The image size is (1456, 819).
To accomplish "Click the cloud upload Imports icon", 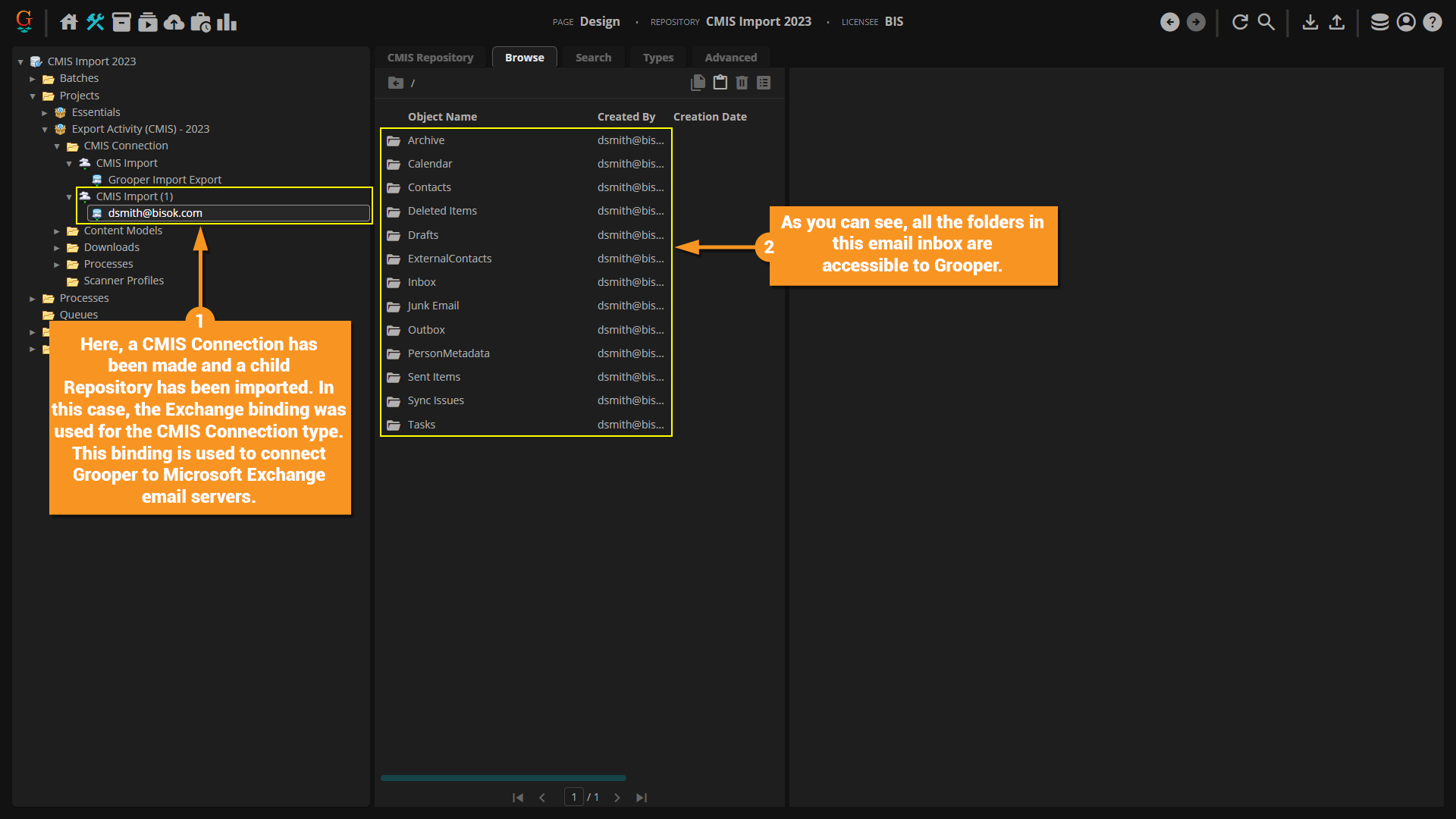I will tap(174, 22).
